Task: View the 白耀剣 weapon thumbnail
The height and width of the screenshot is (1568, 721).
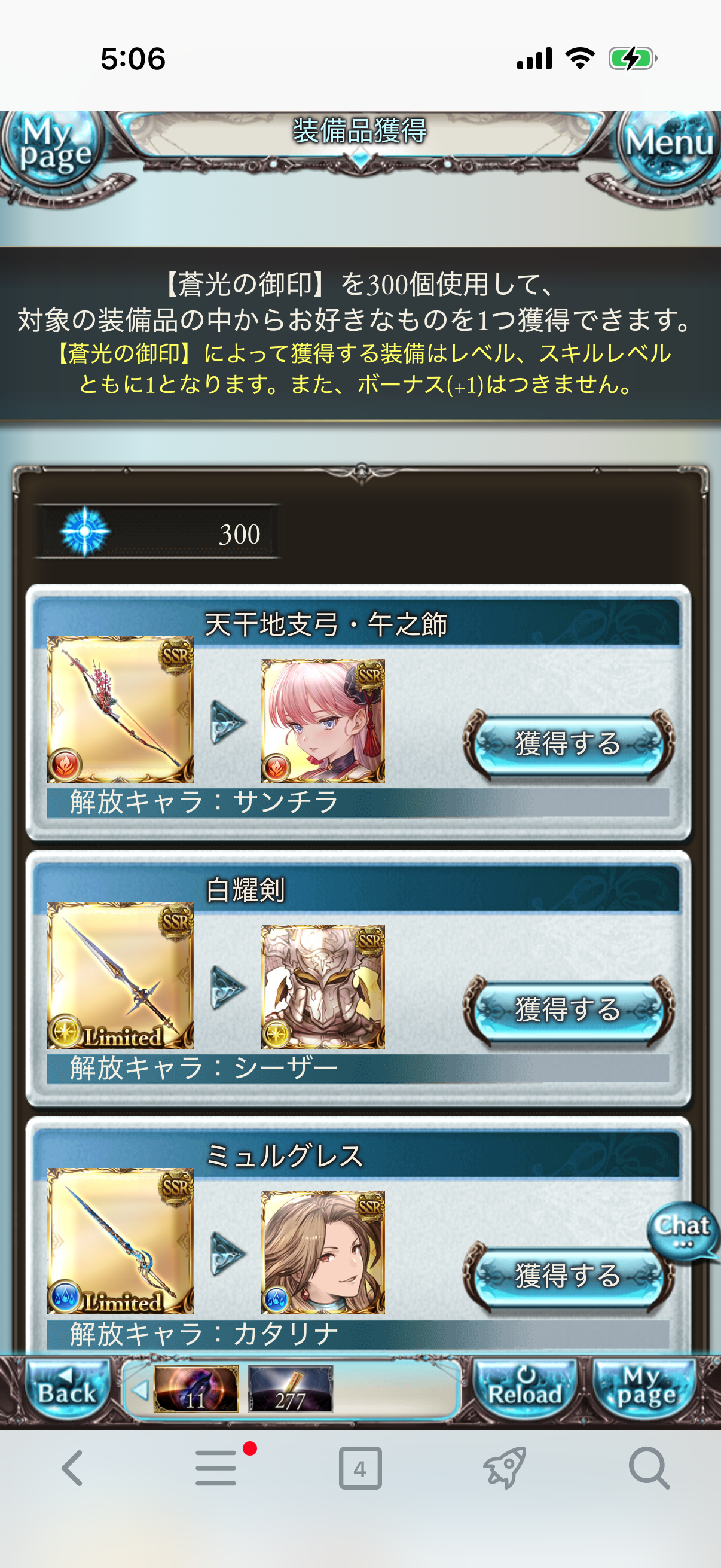Action: [x=121, y=976]
